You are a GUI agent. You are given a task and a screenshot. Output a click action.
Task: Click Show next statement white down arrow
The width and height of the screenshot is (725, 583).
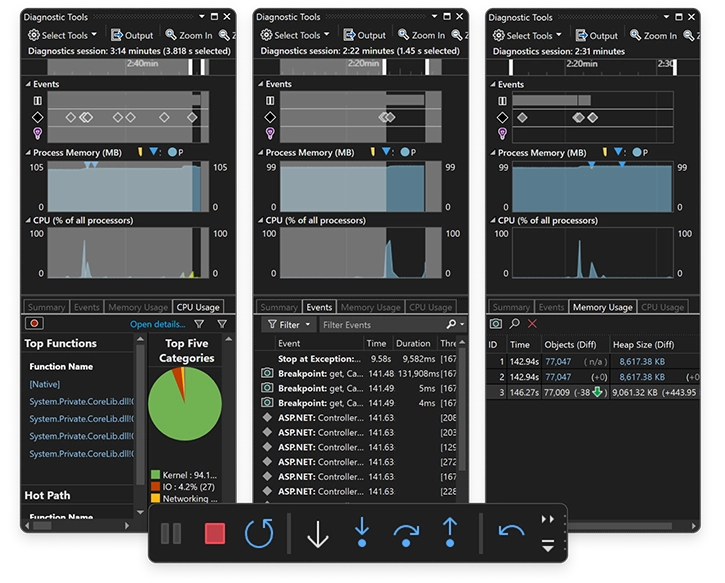coord(317,534)
